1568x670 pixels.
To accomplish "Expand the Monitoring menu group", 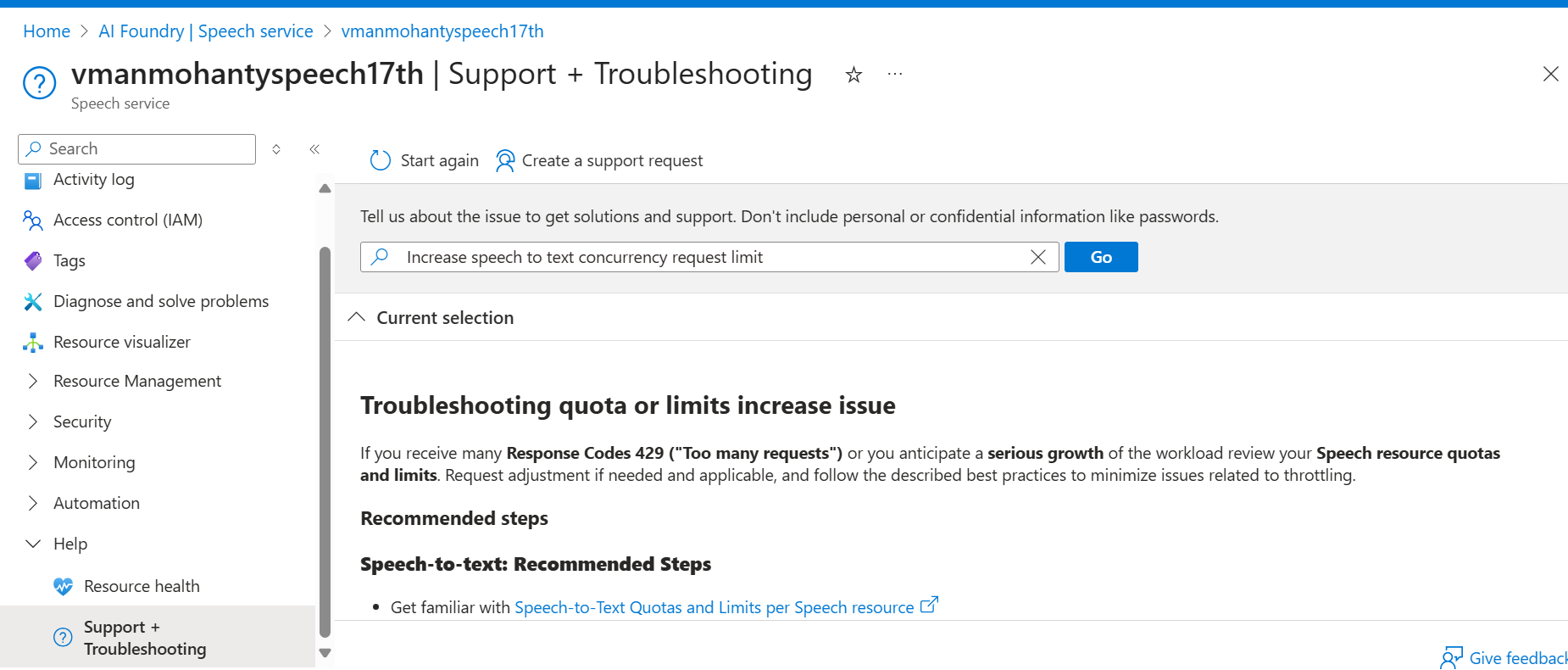I will pos(33,463).
